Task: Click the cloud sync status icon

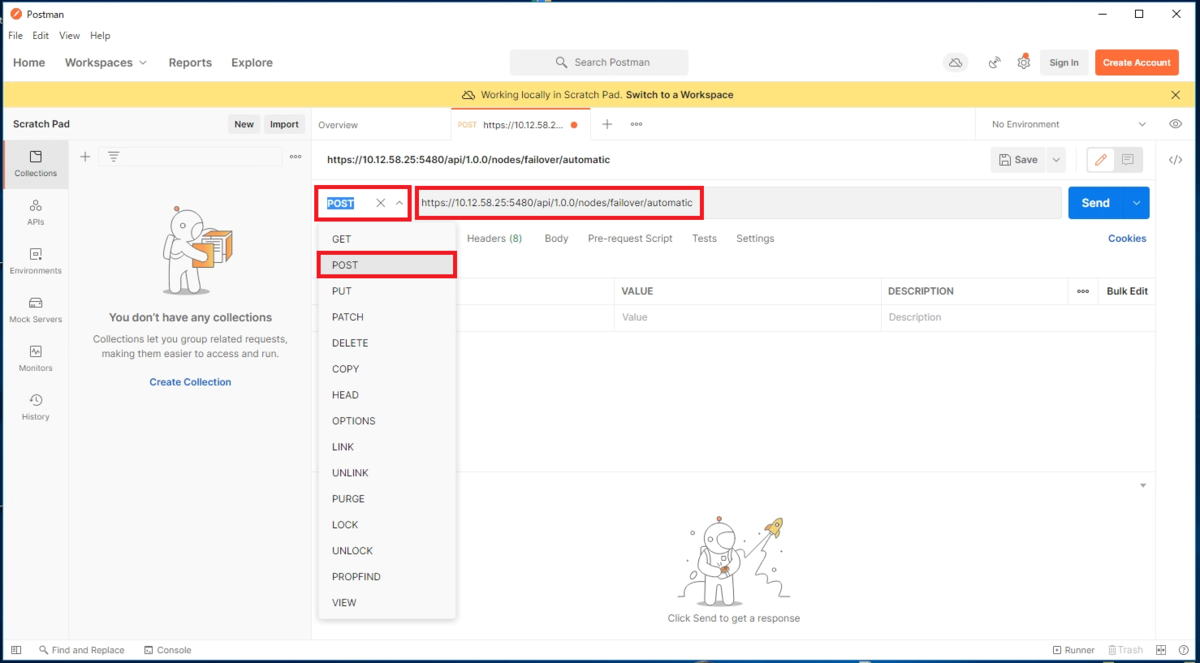Action: 955,62
